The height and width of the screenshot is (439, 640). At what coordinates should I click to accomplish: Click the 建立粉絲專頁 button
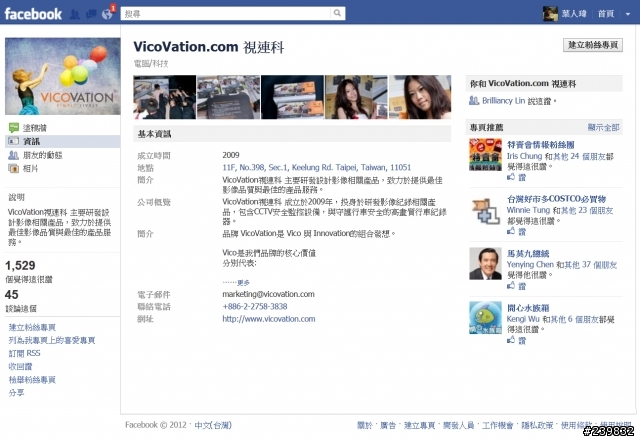[x=593, y=45]
